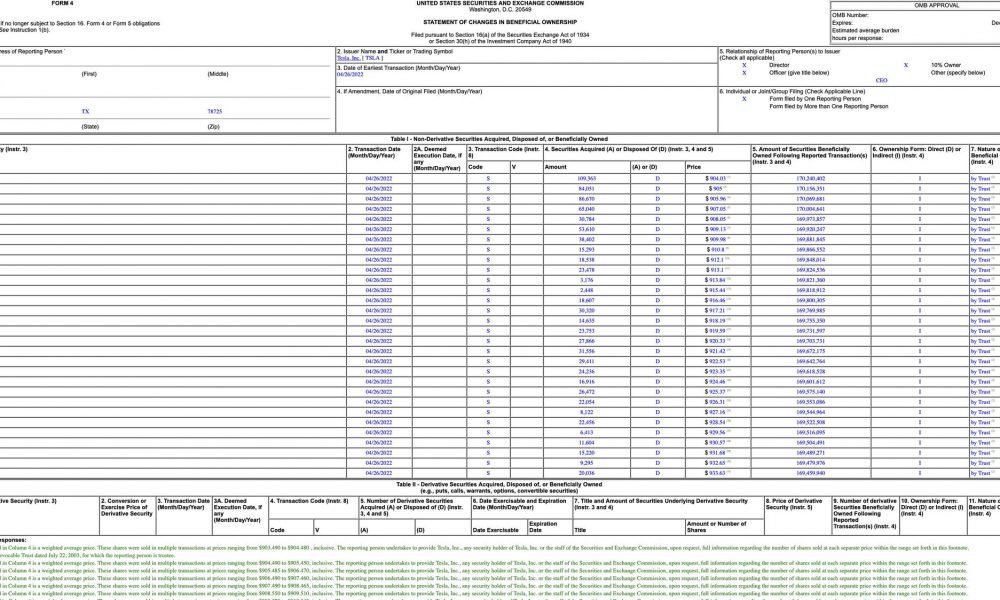The image size is (1000, 600).
Task: Click the amount 30,320
Action: point(586,311)
